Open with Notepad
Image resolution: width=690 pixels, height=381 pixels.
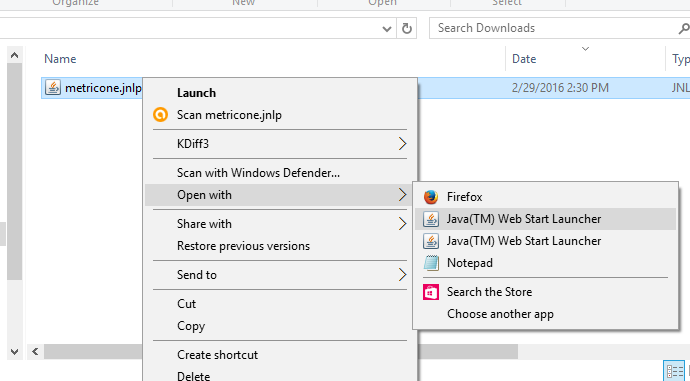(x=545, y=263)
